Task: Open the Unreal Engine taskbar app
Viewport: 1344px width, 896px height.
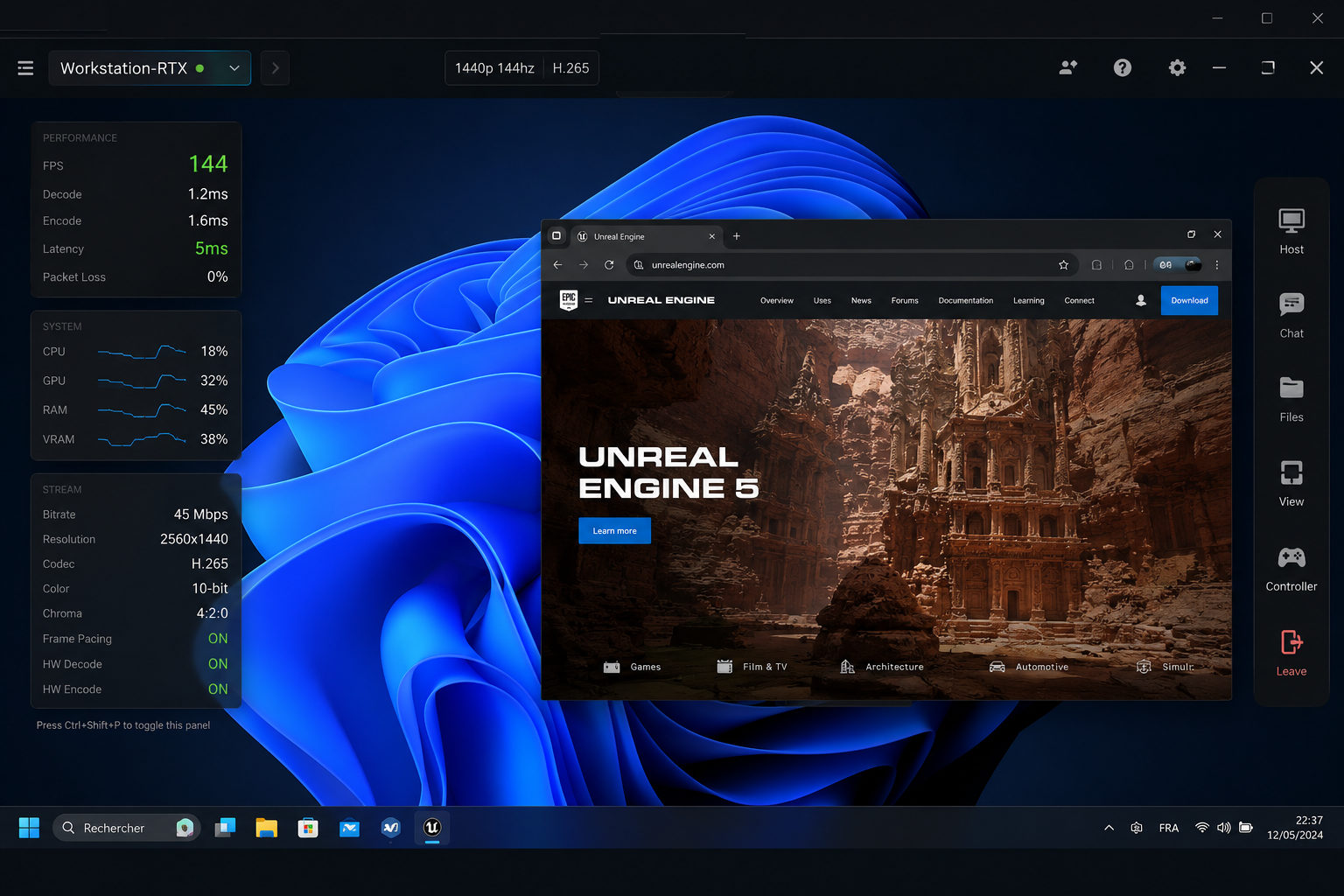Action: [432, 828]
